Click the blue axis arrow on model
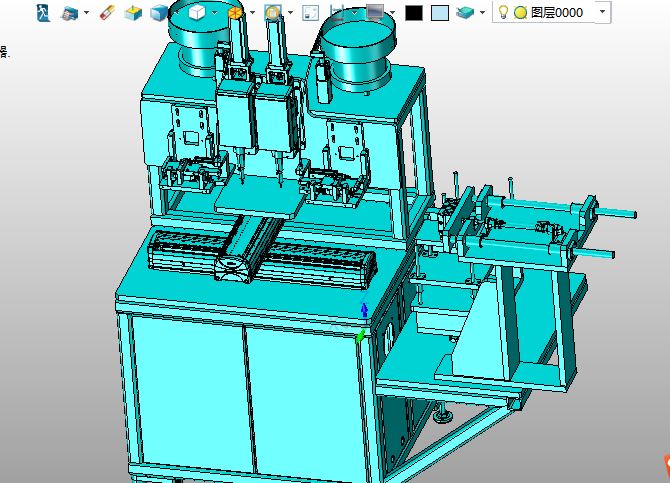The width and height of the screenshot is (670, 483). 364,310
